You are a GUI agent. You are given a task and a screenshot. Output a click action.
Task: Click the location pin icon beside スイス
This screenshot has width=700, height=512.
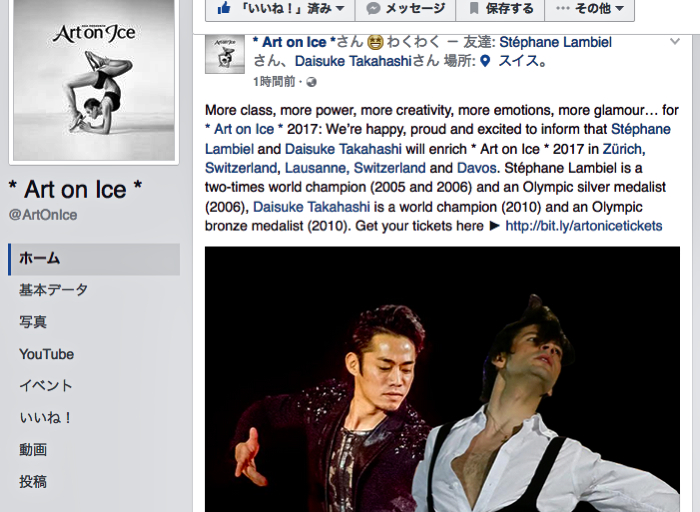point(485,61)
